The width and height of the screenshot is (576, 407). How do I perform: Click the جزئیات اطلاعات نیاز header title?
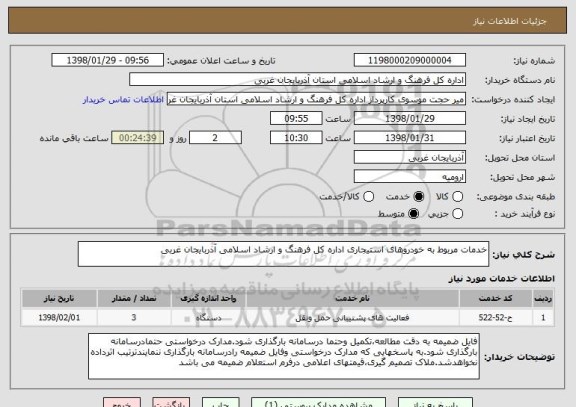pos(510,21)
